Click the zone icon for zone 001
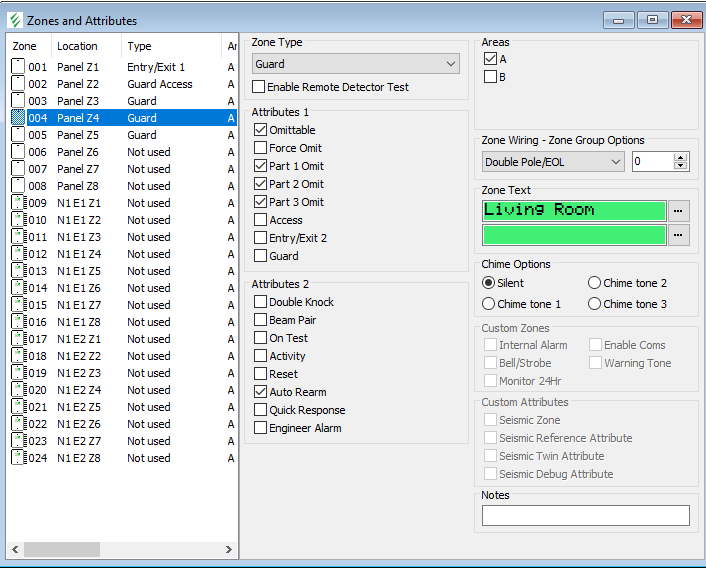The image size is (706, 576). tap(18, 67)
